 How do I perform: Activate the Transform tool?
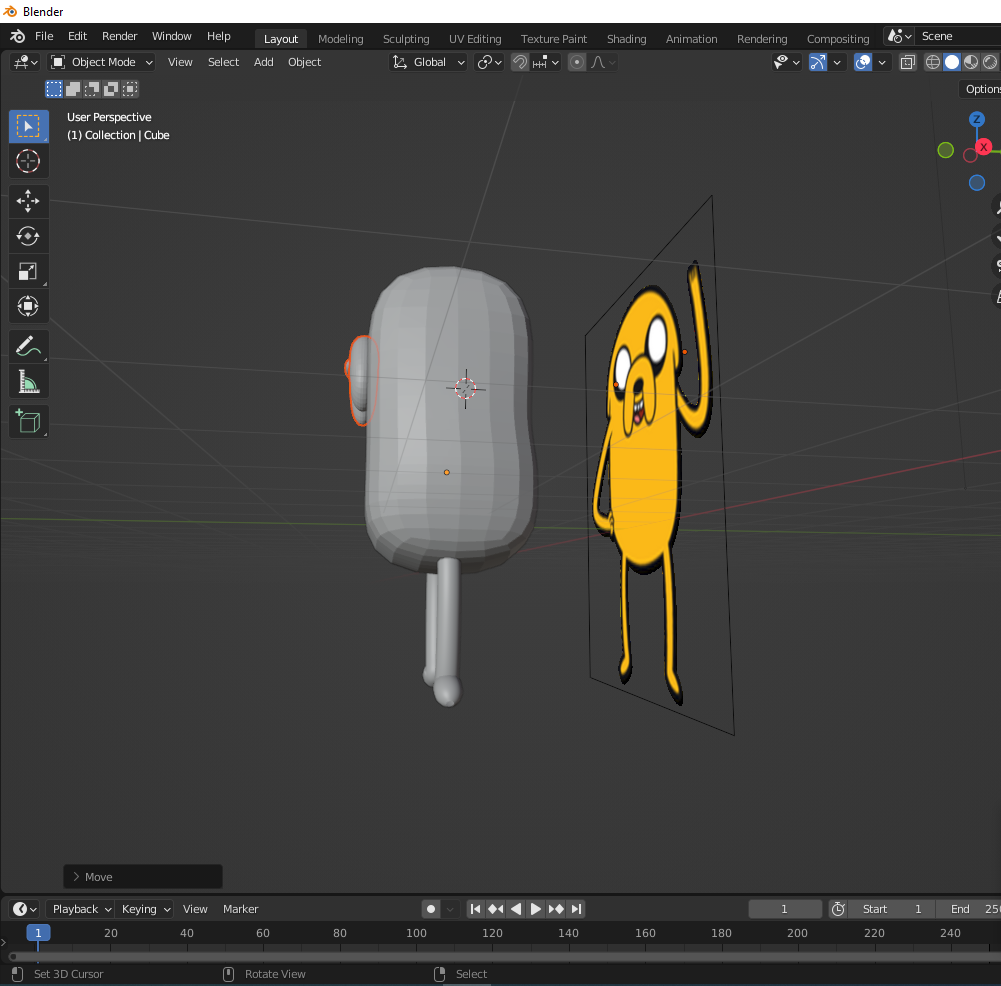click(28, 306)
